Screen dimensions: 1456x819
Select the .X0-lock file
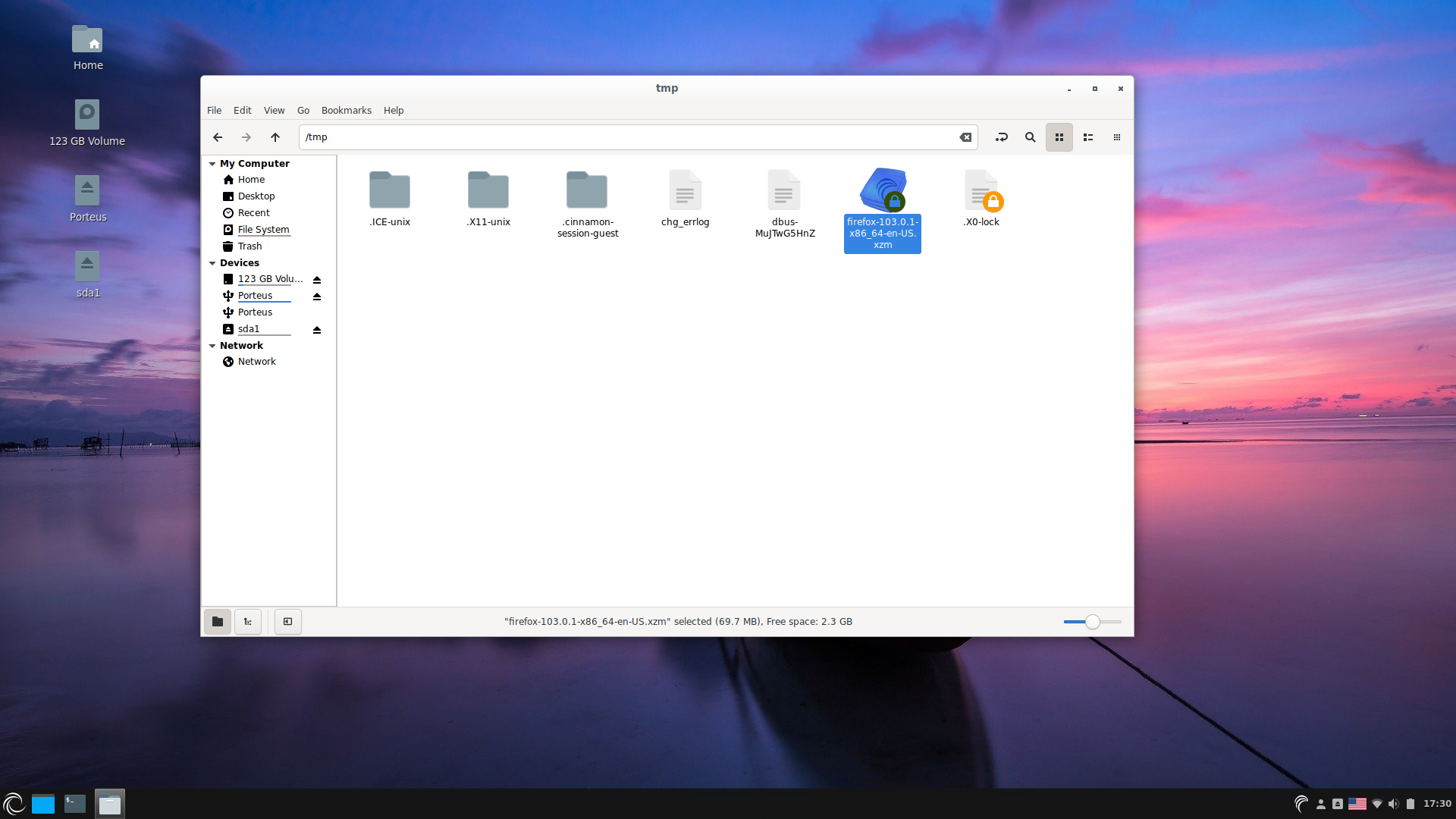(982, 199)
